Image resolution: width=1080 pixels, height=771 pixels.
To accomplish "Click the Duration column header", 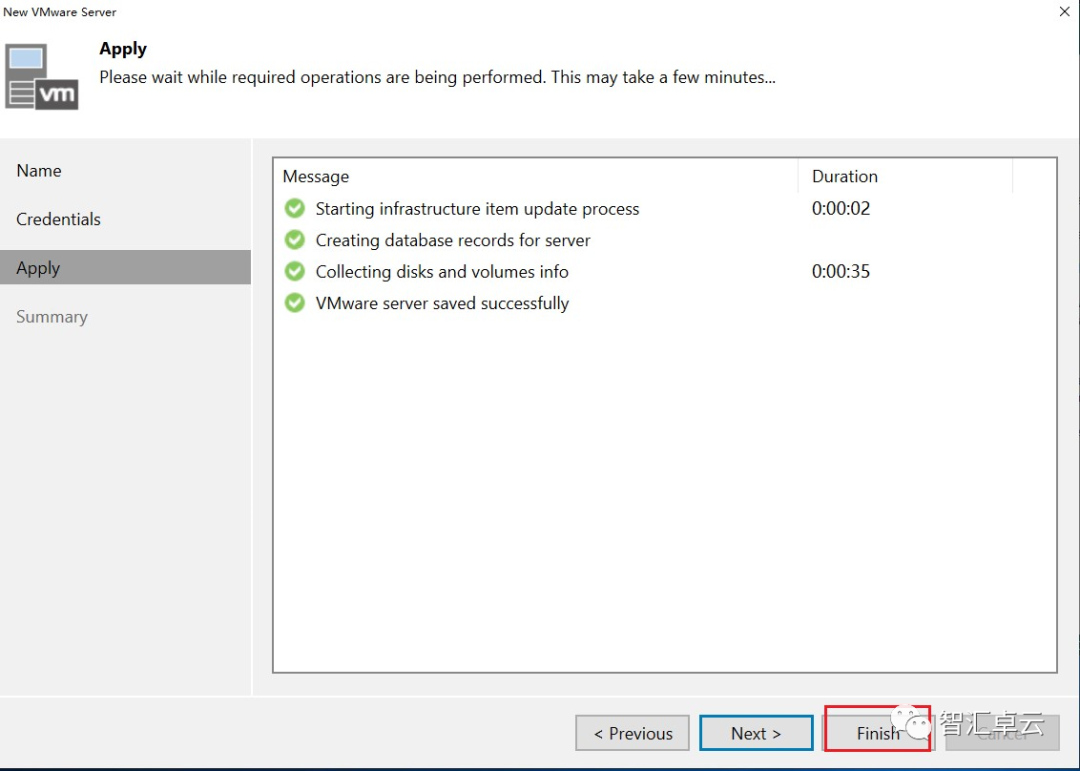I will tap(844, 176).
